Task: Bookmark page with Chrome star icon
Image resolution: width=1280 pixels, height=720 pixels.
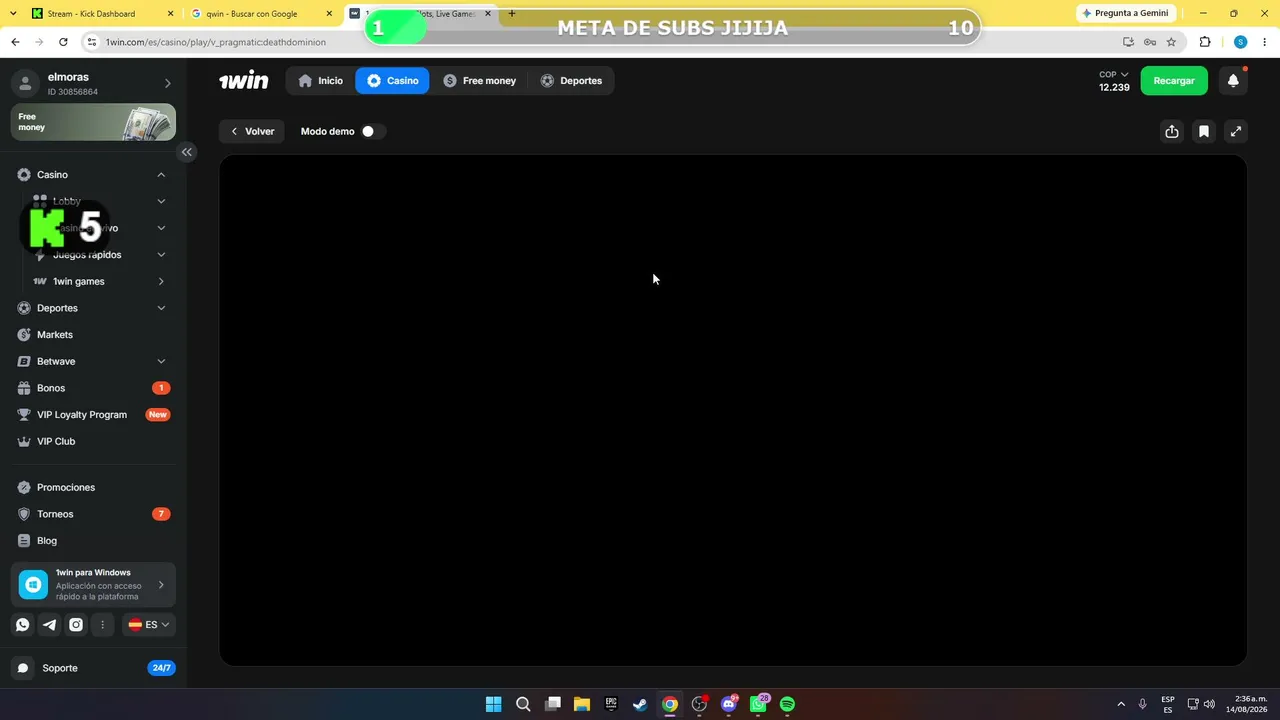Action: pyautogui.click(x=1171, y=42)
